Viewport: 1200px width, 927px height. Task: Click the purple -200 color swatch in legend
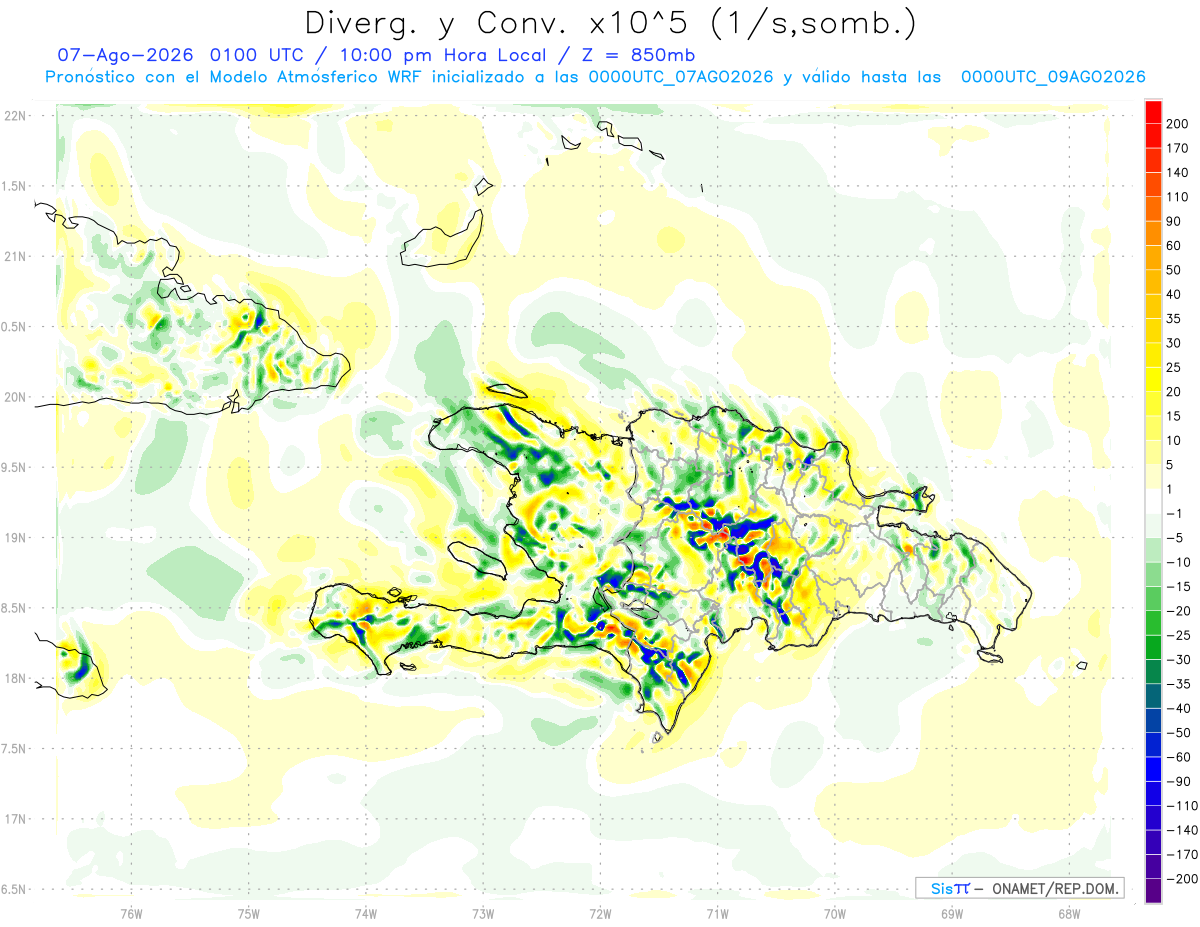(1153, 891)
